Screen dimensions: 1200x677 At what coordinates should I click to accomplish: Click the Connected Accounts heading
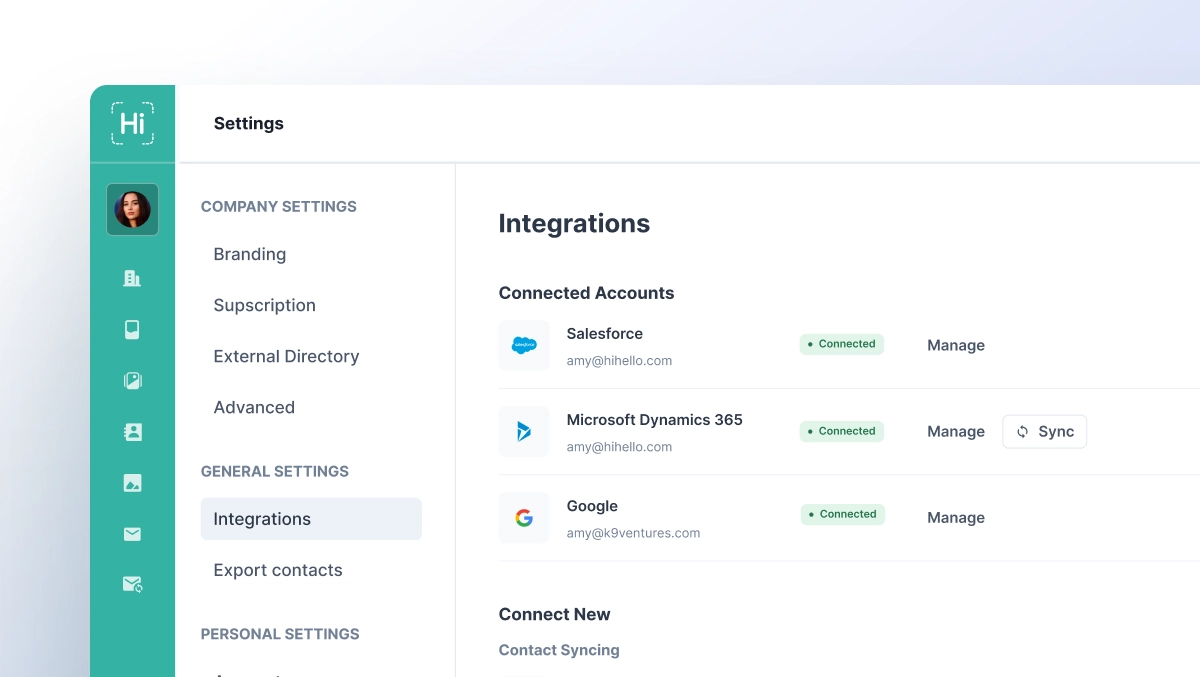pyautogui.click(x=587, y=293)
